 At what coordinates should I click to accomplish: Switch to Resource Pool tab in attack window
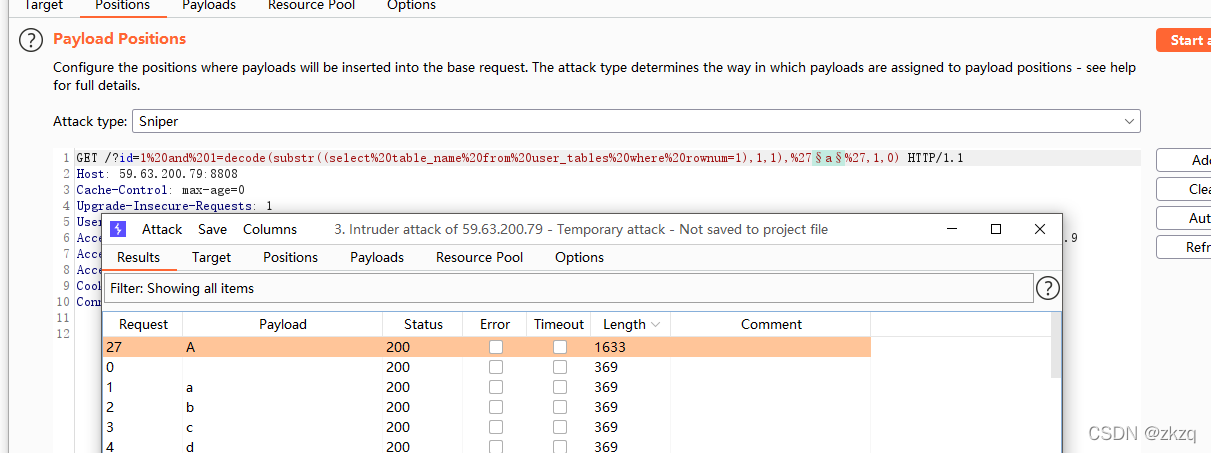point(479,257)
